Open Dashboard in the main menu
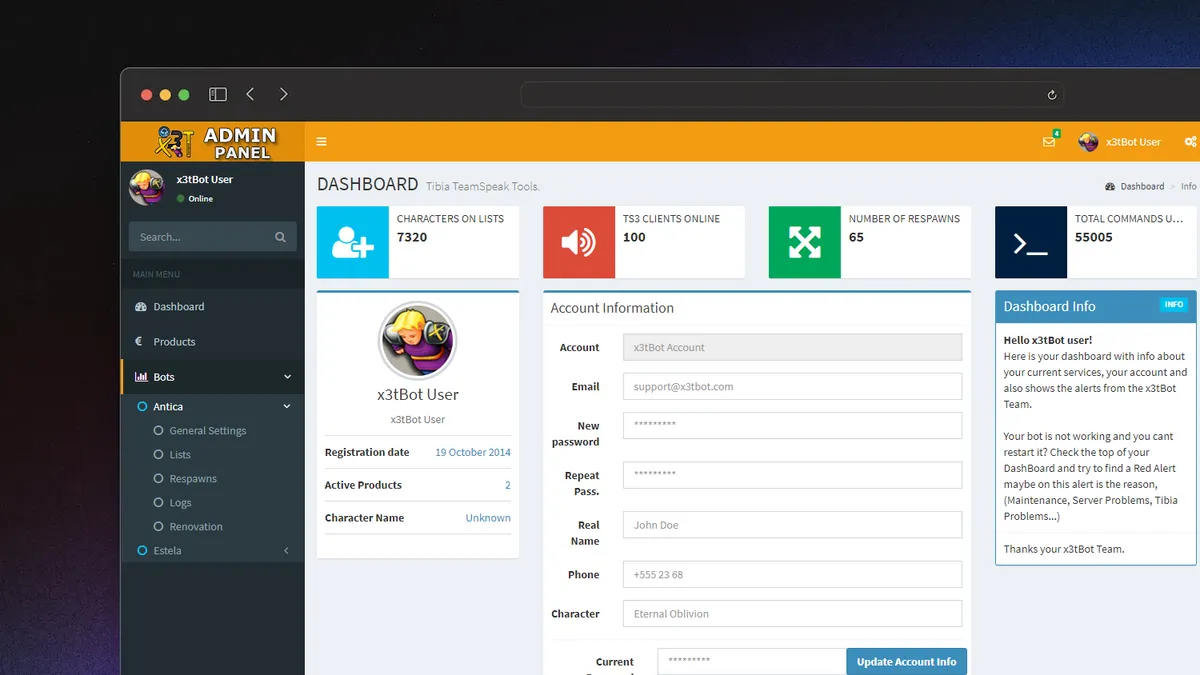The height and width of the screenshot is (675, 1200). tap(178, 307)
